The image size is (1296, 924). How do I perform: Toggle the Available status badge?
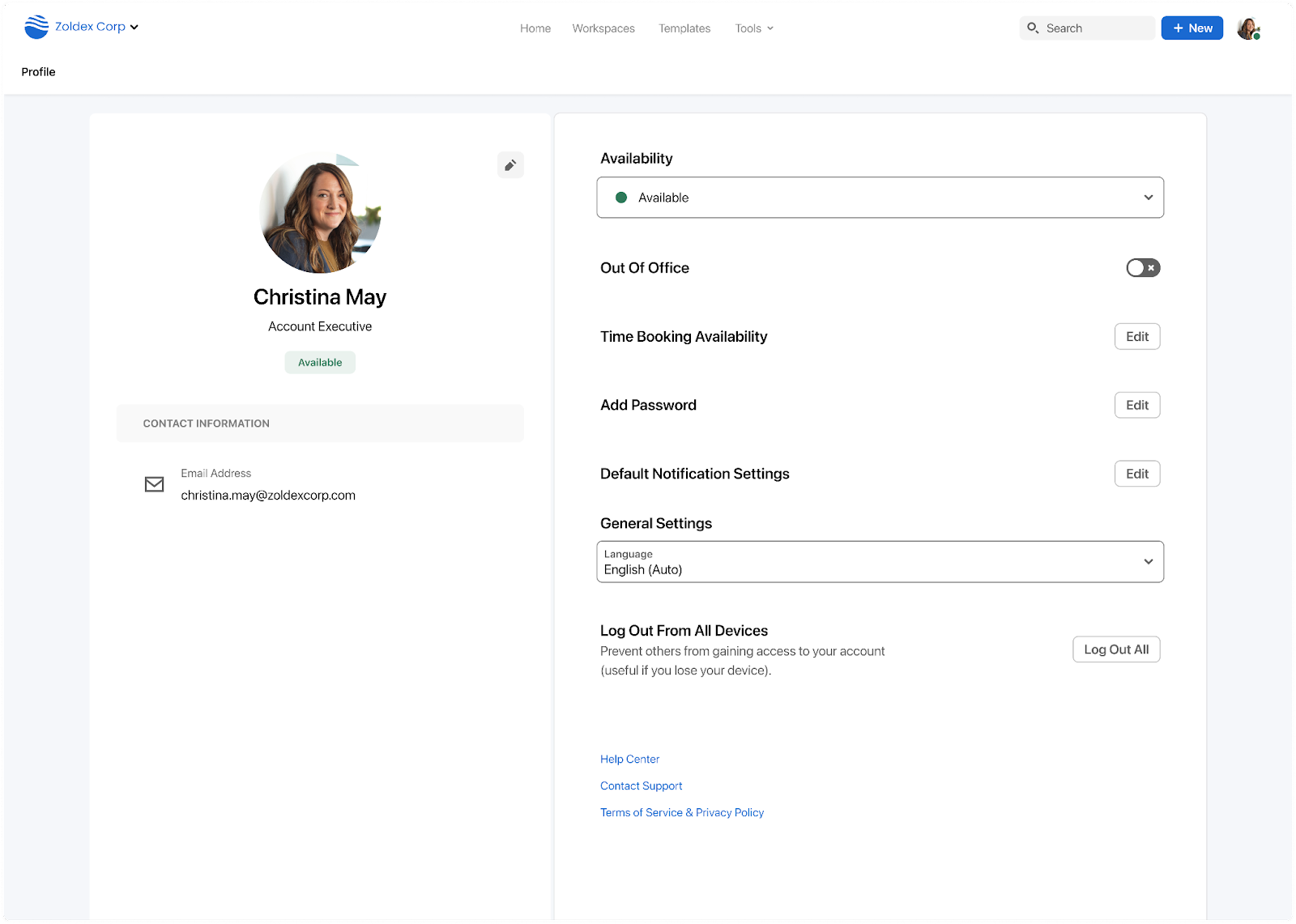(x=319, y=362)
